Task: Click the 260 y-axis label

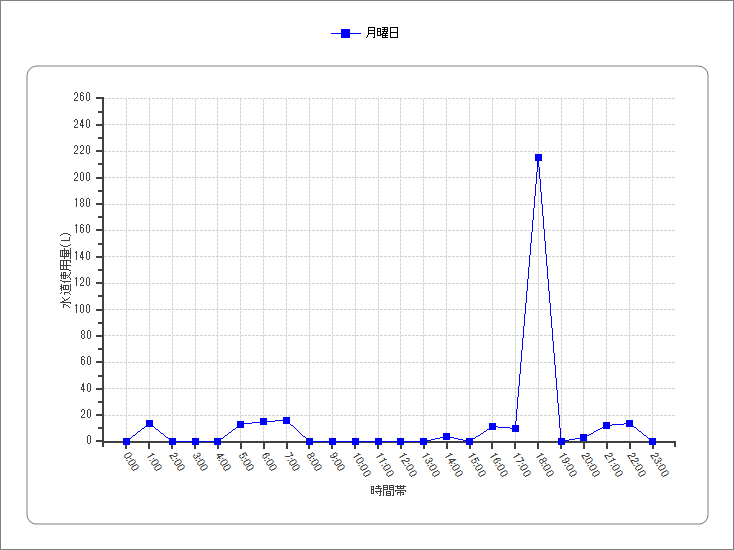Action: coord(82,97)
